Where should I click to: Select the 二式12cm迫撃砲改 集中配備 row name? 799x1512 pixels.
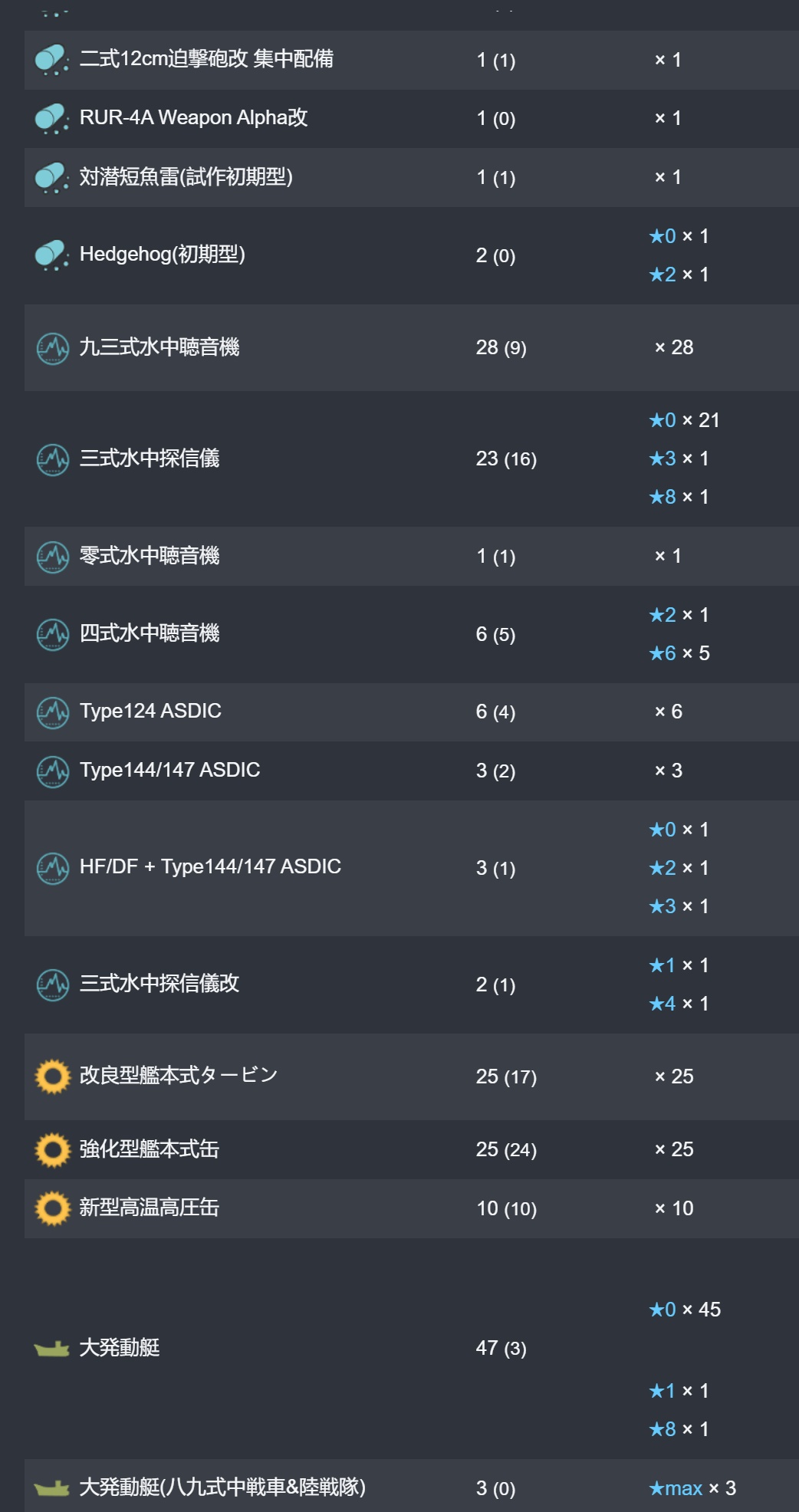point(206,59)
